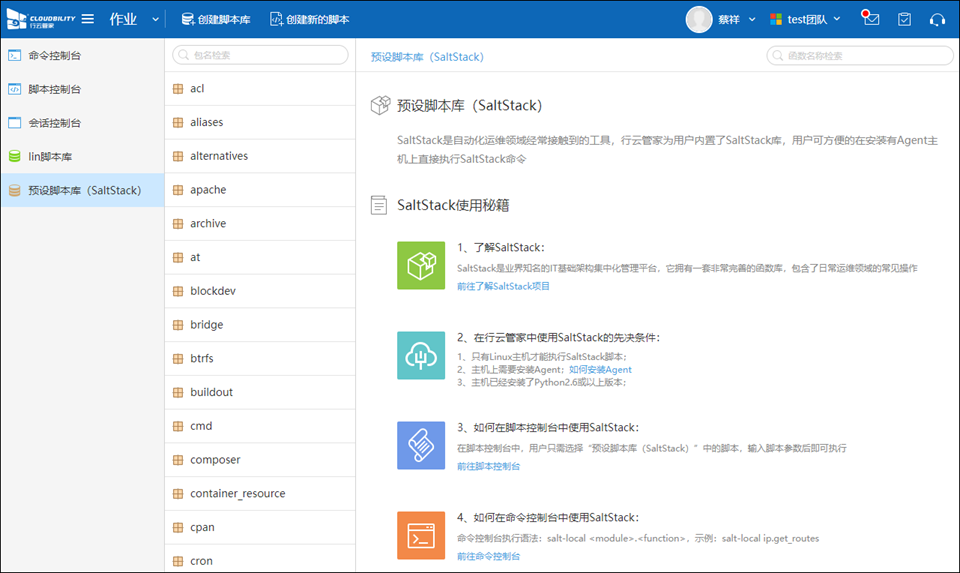Select the cpan package
This screenshot has width=960, height=573.
tap(260, 527)
